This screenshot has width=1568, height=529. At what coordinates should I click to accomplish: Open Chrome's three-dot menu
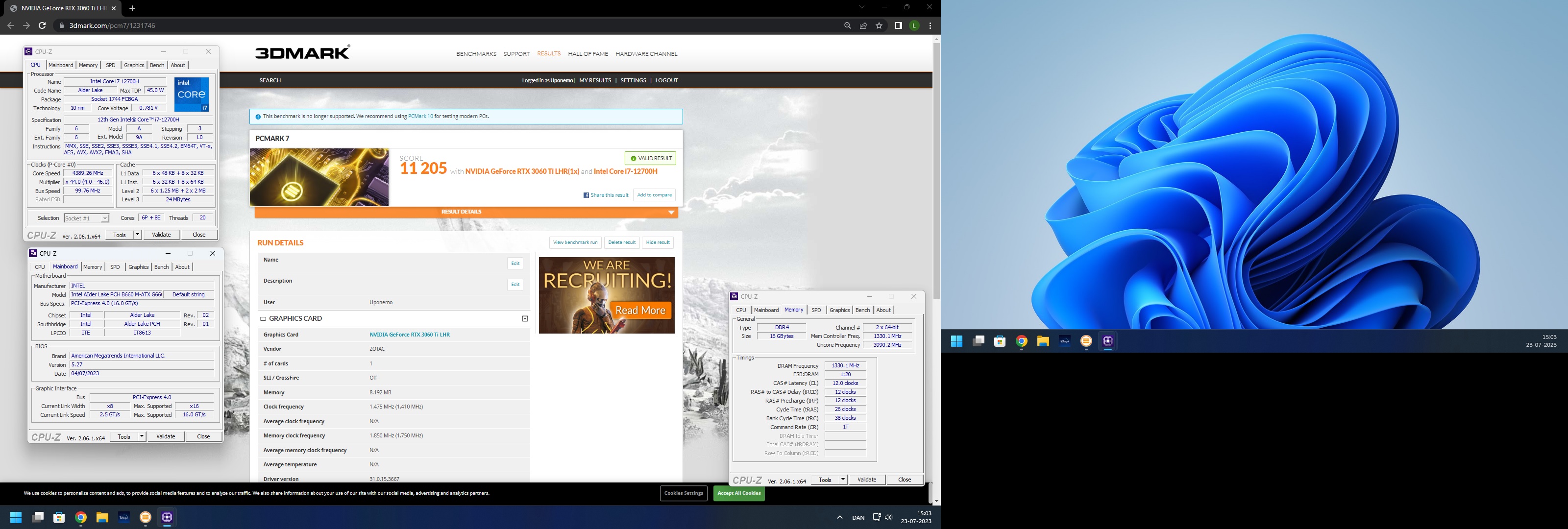930,25
